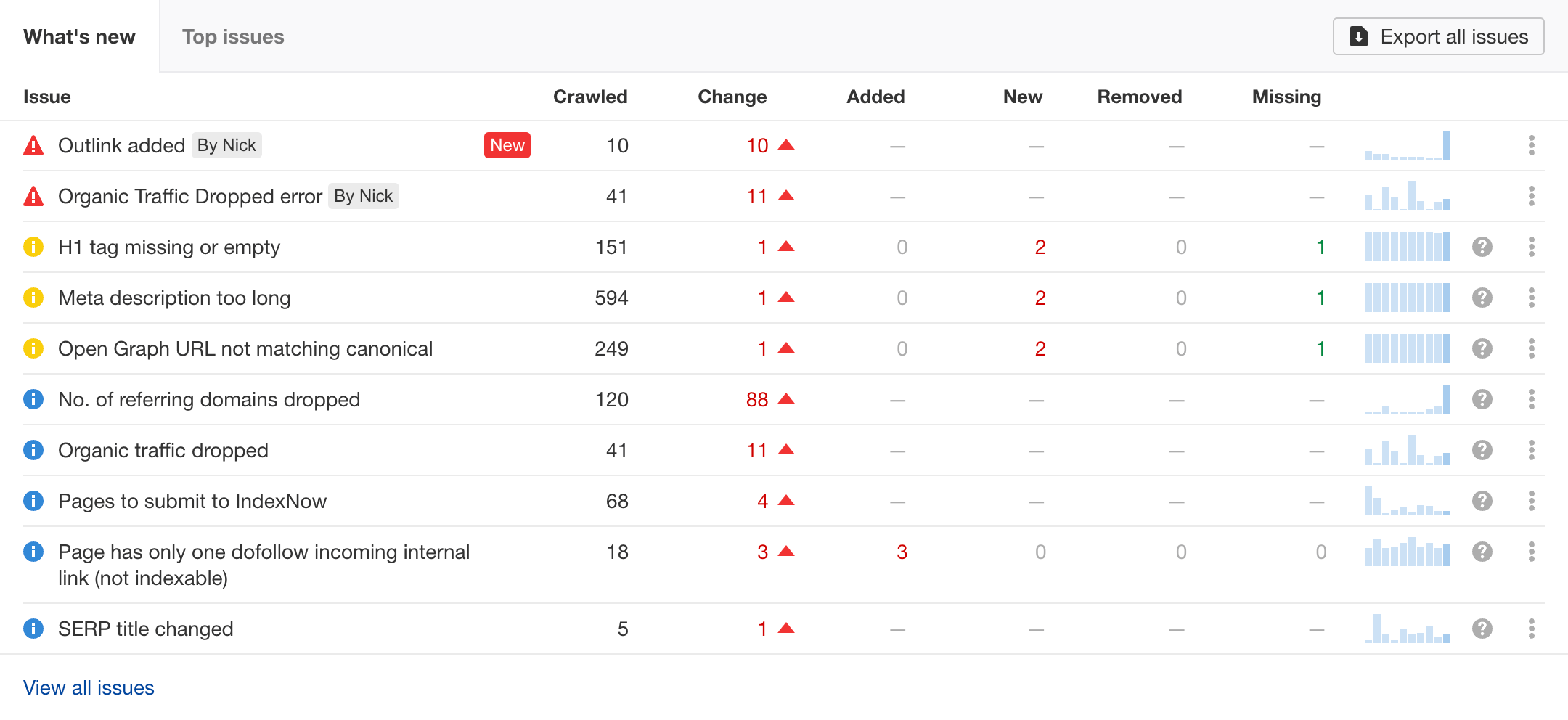Click the info icon beside Page has only one dofollow link
Image resolution: width=1568 pixels, height=720 pixels.
pyautogui.click(x=33, y=552)
